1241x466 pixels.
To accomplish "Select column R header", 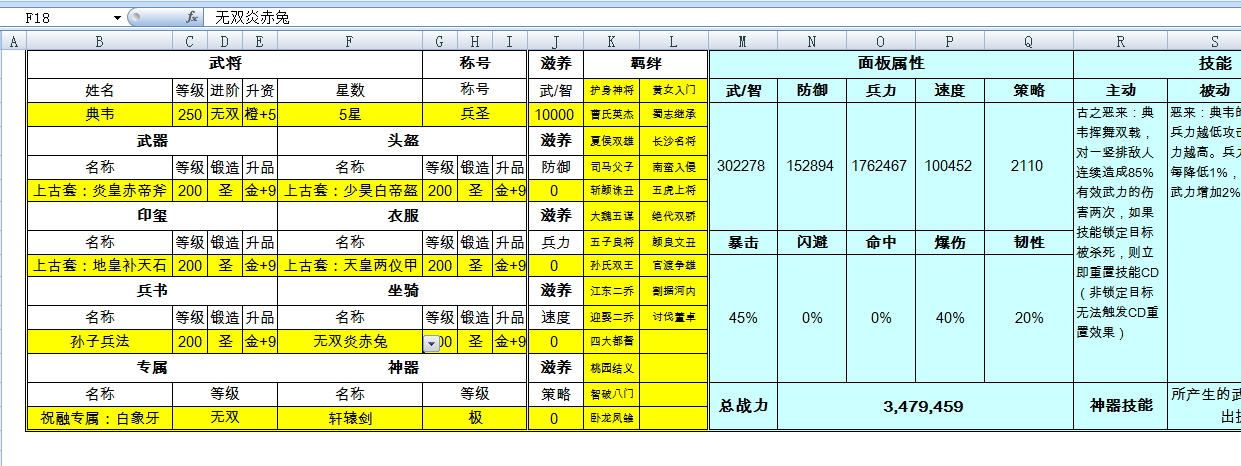I will (1120, 41).
